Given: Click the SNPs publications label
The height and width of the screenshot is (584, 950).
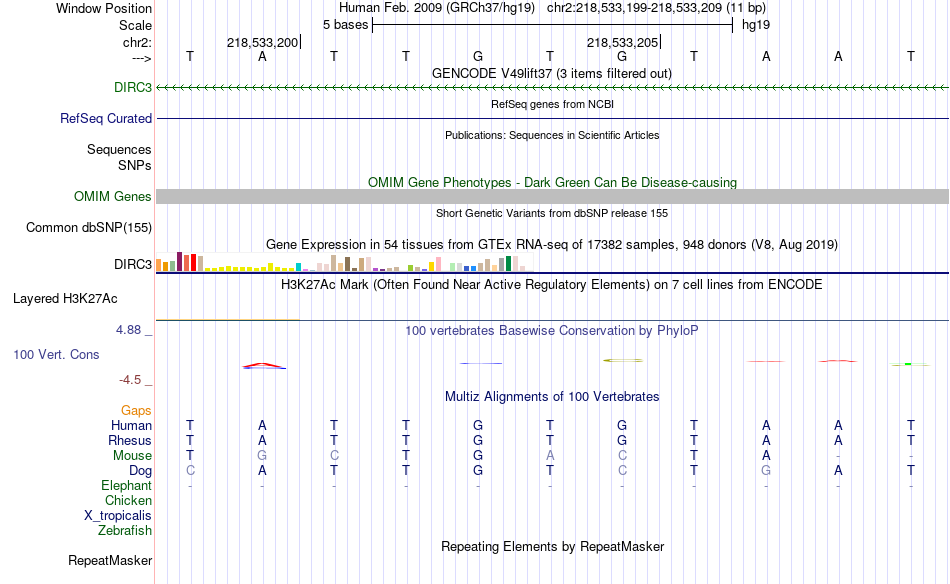Looking at the screenshot, I should [135, 165].
